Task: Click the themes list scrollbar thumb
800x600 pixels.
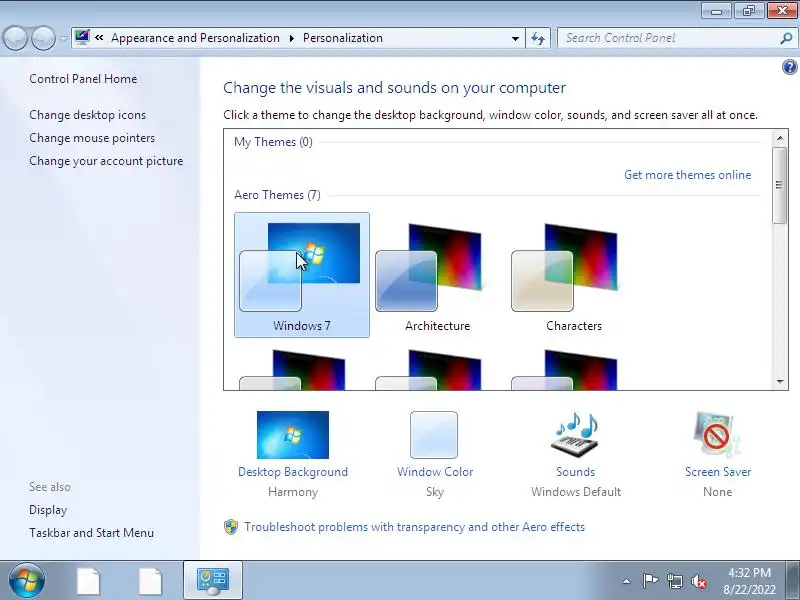Action: (779, 185)
